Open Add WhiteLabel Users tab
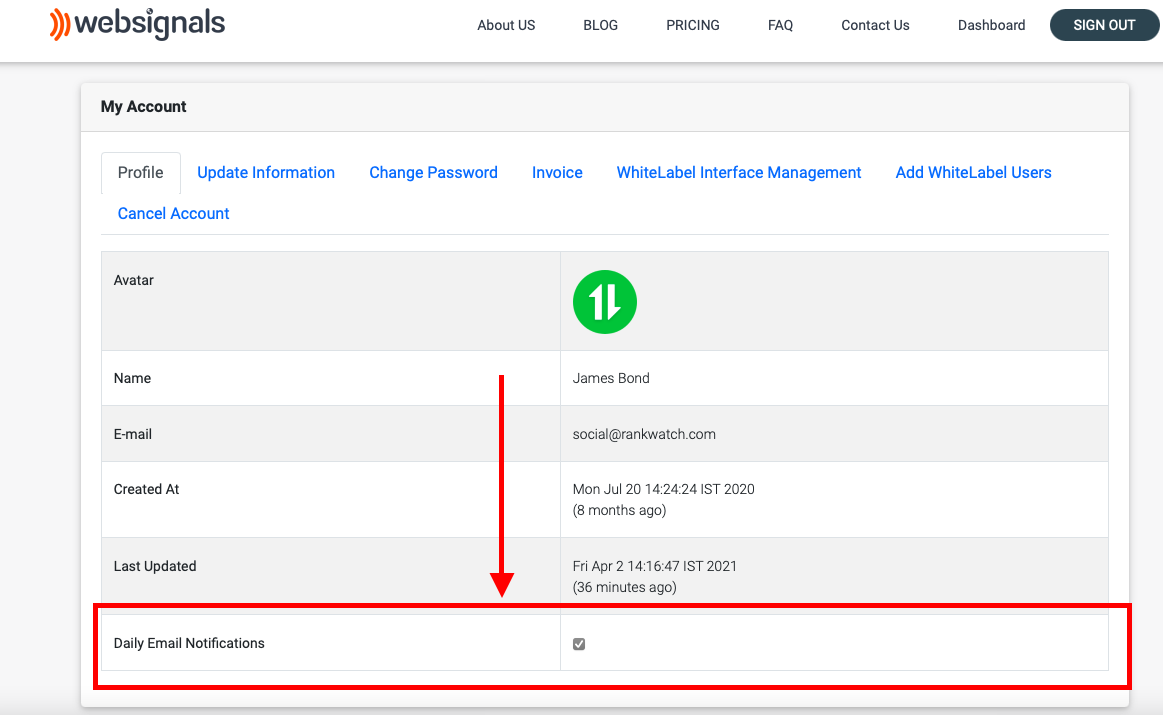 point(973,173)
